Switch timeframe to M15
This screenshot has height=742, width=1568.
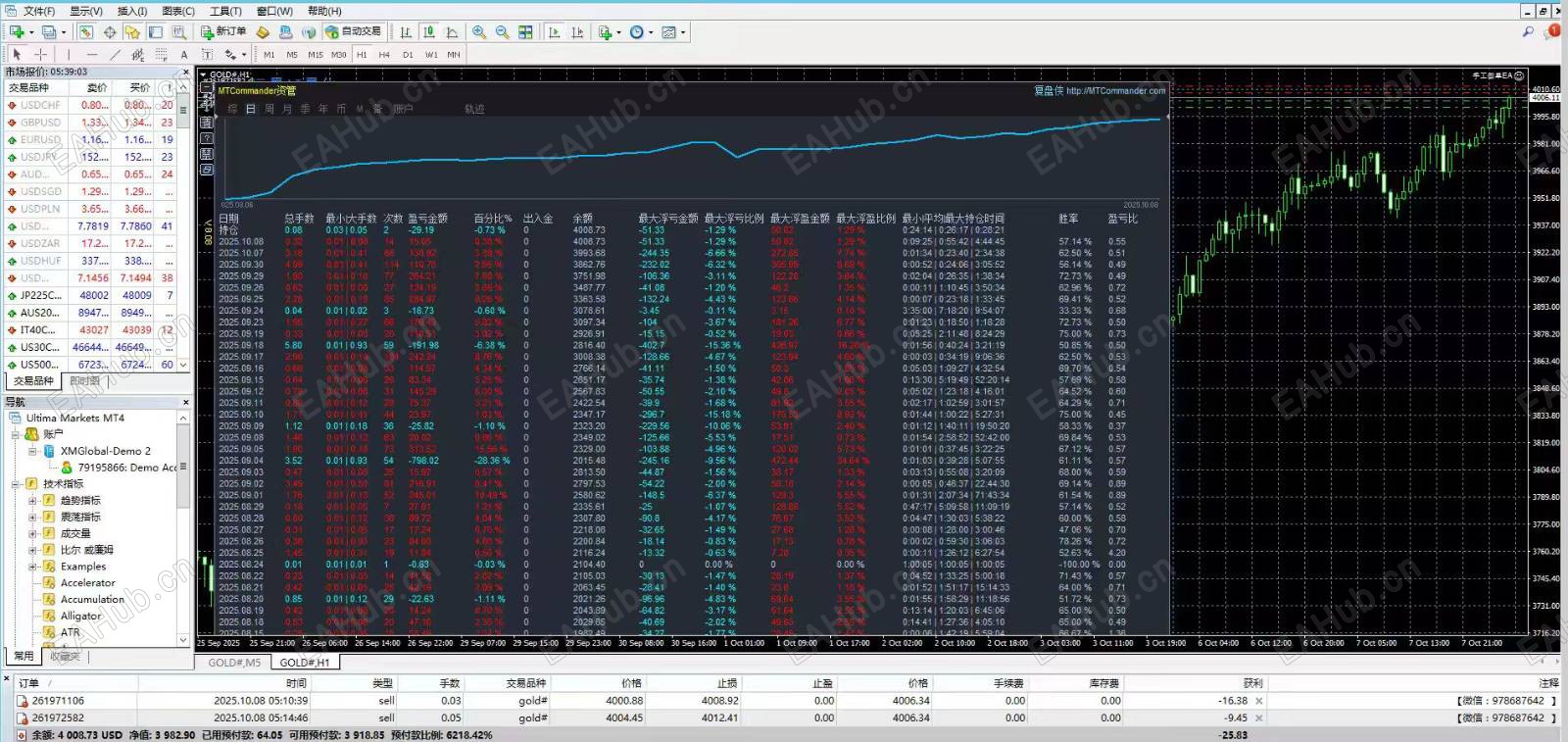coord(316,55)
